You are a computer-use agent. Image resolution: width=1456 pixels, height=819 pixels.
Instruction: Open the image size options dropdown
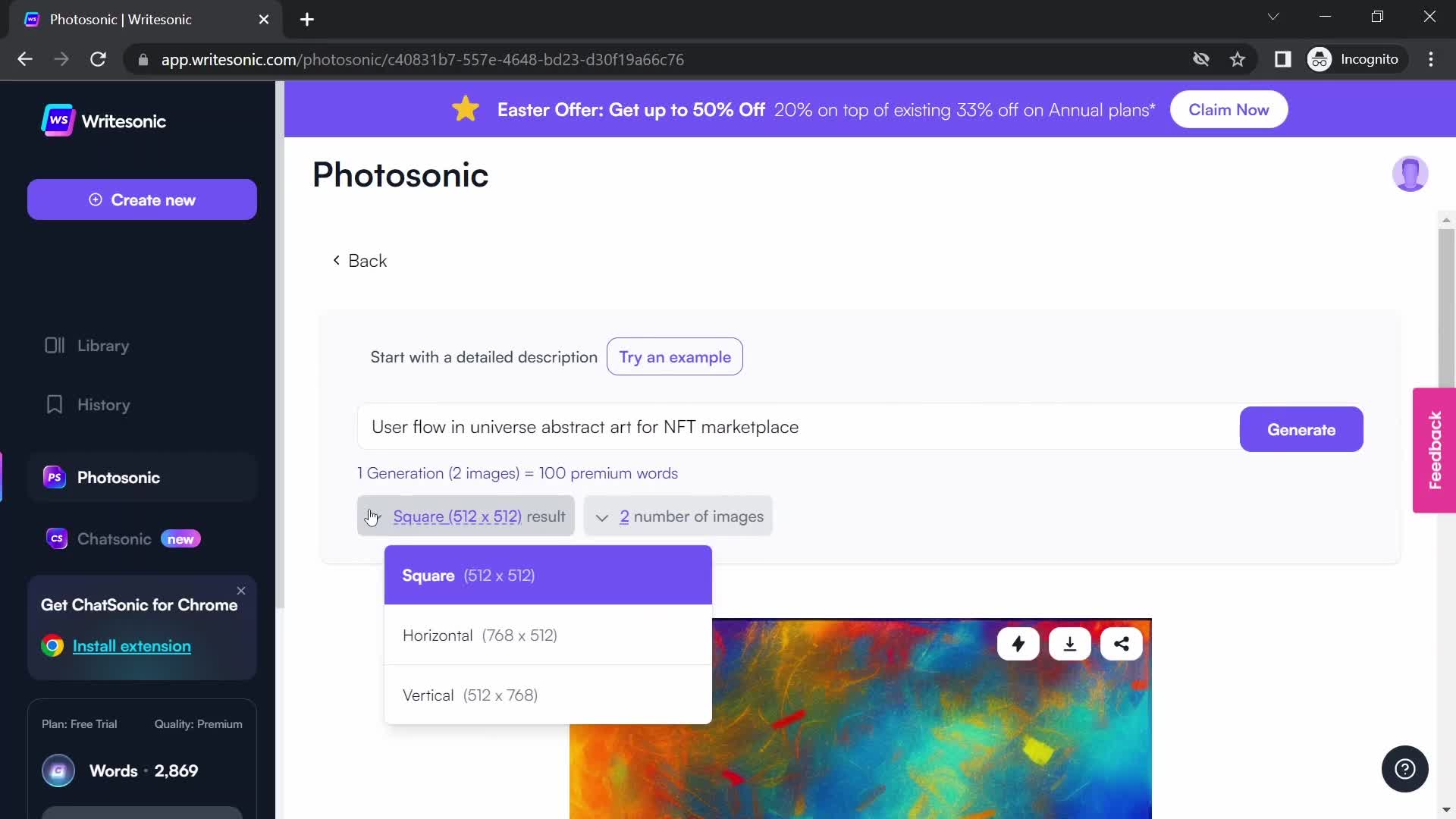click(x=466, y=516)
